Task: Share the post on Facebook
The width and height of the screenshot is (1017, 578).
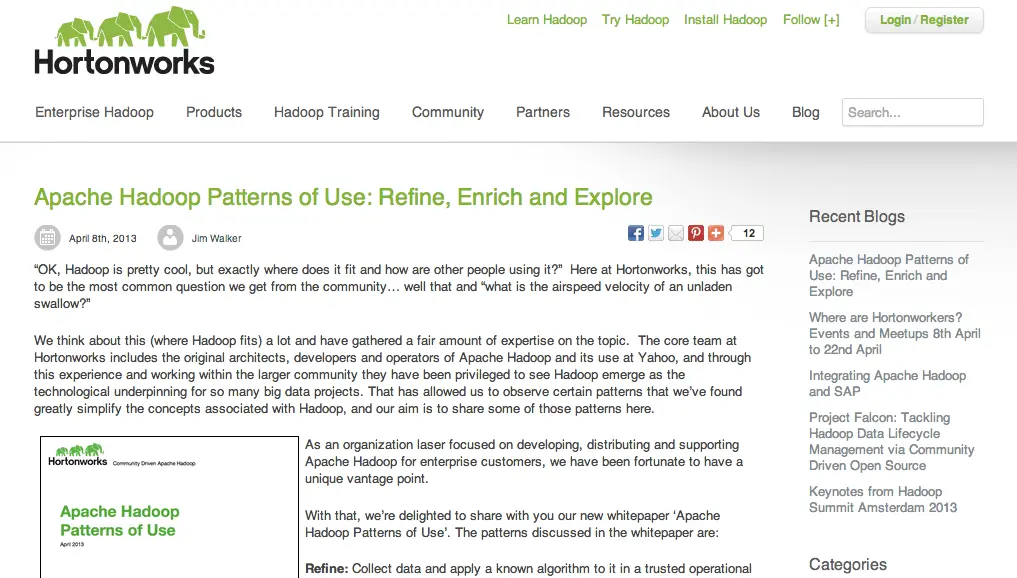Action: pos(636,233)
